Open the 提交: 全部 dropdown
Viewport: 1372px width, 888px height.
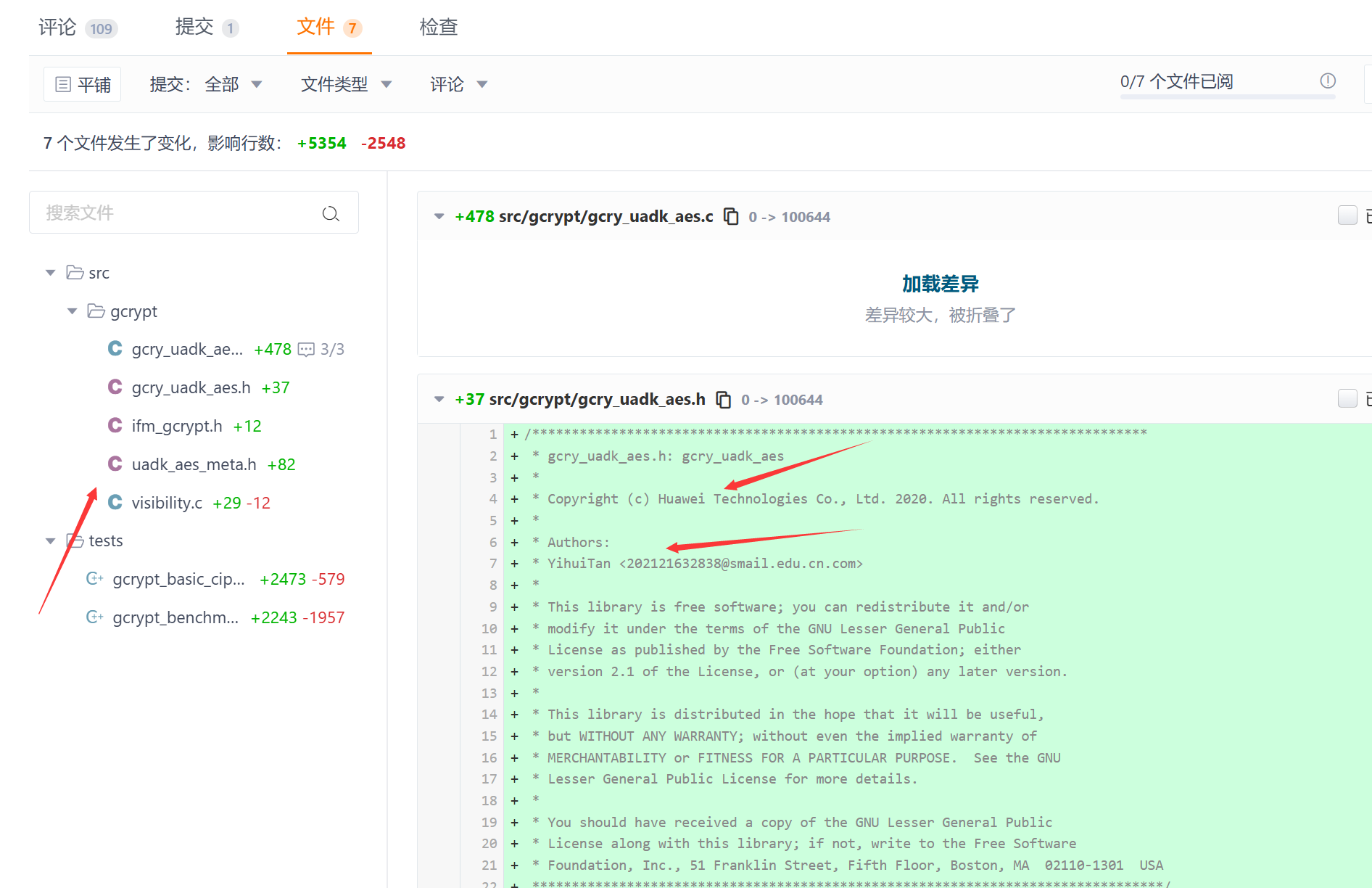pos(206,84)
